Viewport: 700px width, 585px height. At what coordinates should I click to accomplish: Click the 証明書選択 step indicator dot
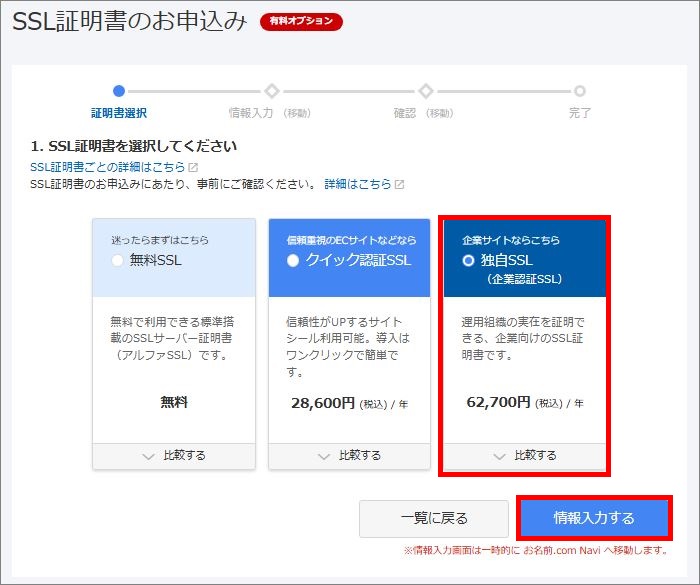coord(119,91)
